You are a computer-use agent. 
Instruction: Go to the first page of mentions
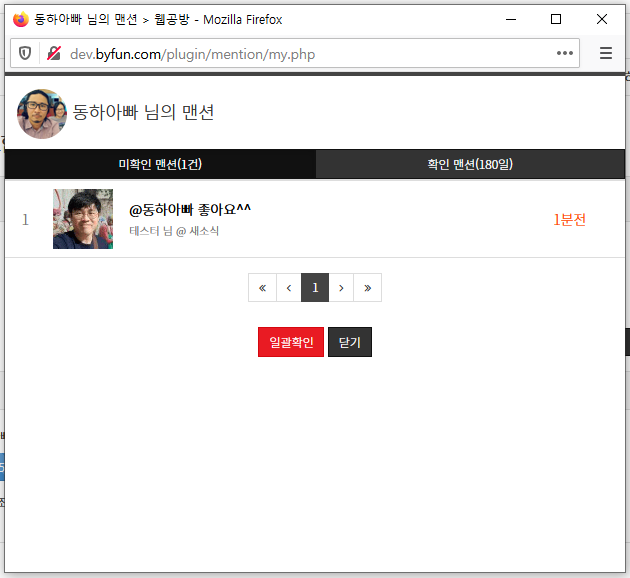pyautogui.click(x=262, y=288)
